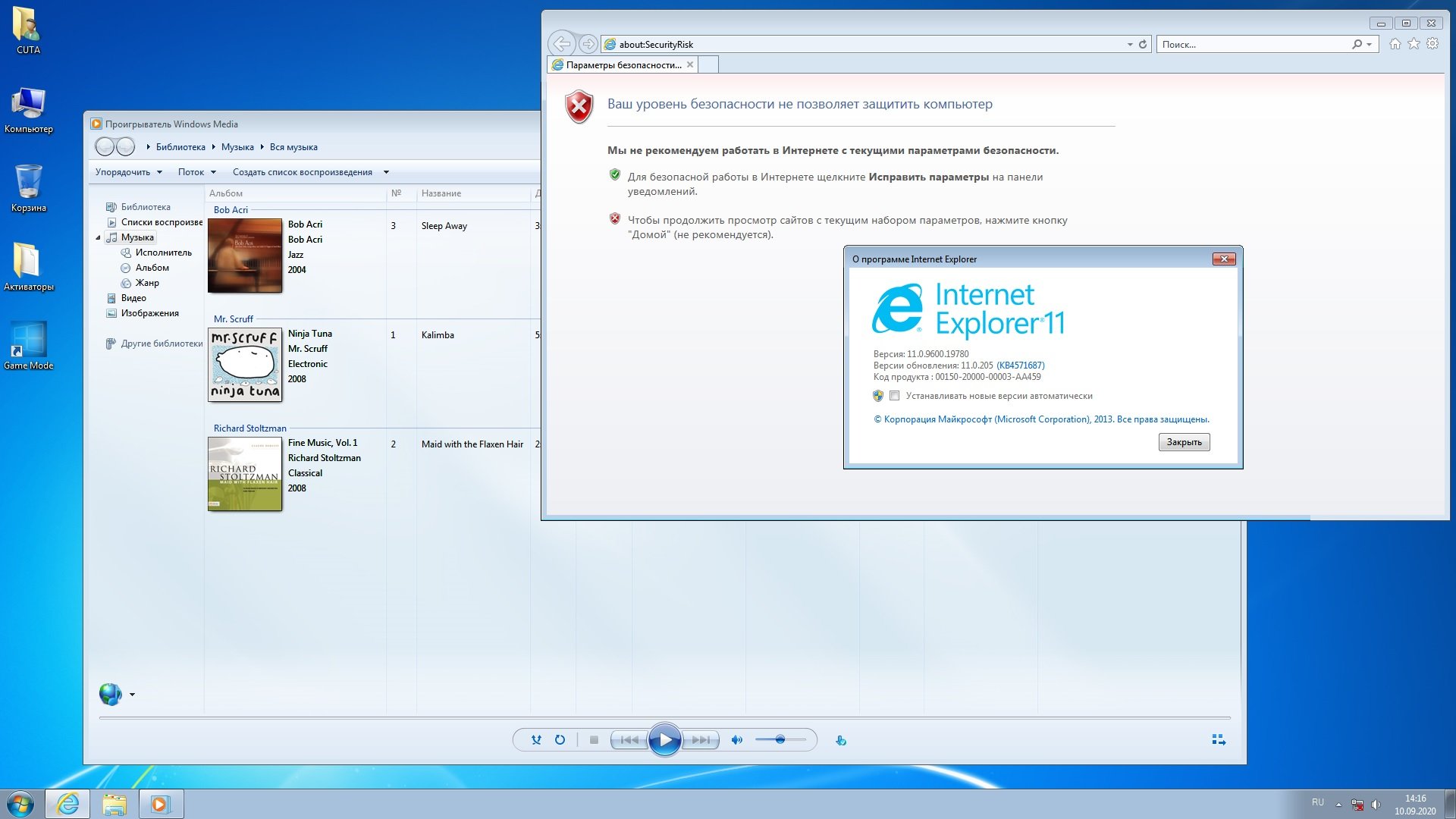The width and height of the screenshot is (1456, 819).
Task: Open the Windows Start menu
Action: [20, 804]
